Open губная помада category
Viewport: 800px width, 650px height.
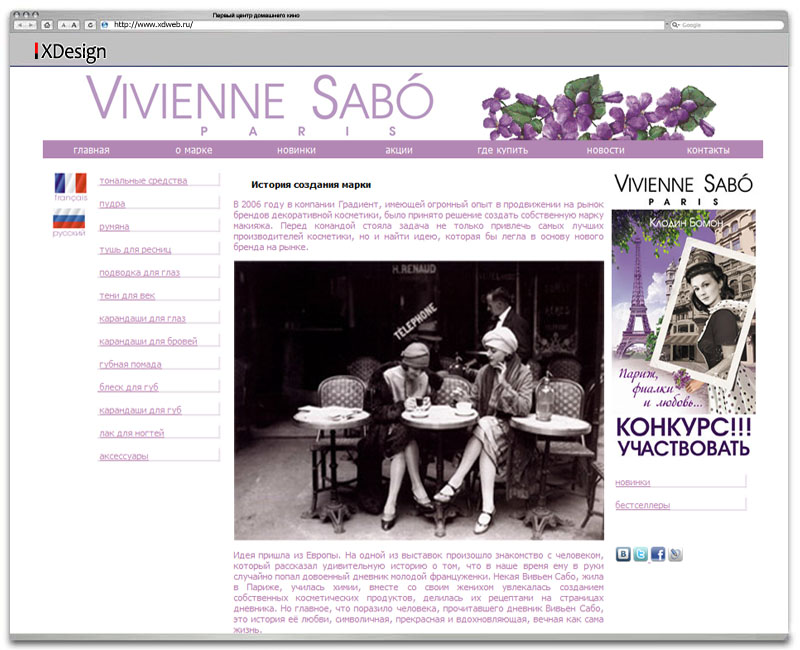click(x=130, y=364)
